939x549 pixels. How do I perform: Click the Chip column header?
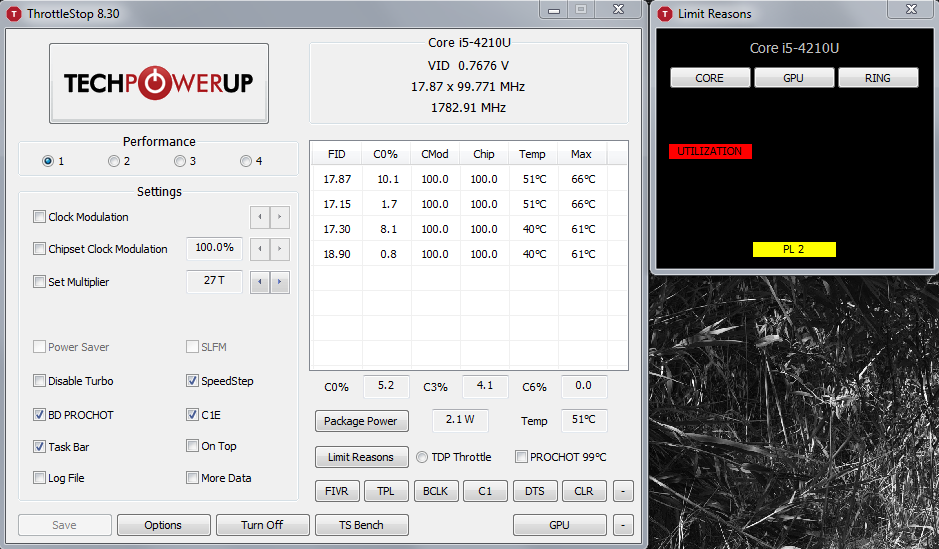(484, 154)
